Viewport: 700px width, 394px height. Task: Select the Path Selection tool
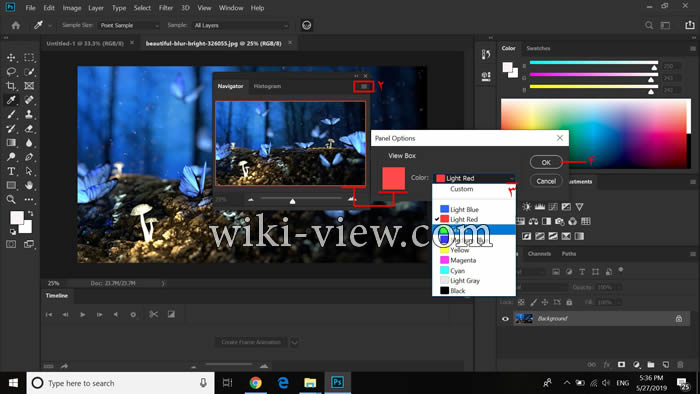click(29, 171)
